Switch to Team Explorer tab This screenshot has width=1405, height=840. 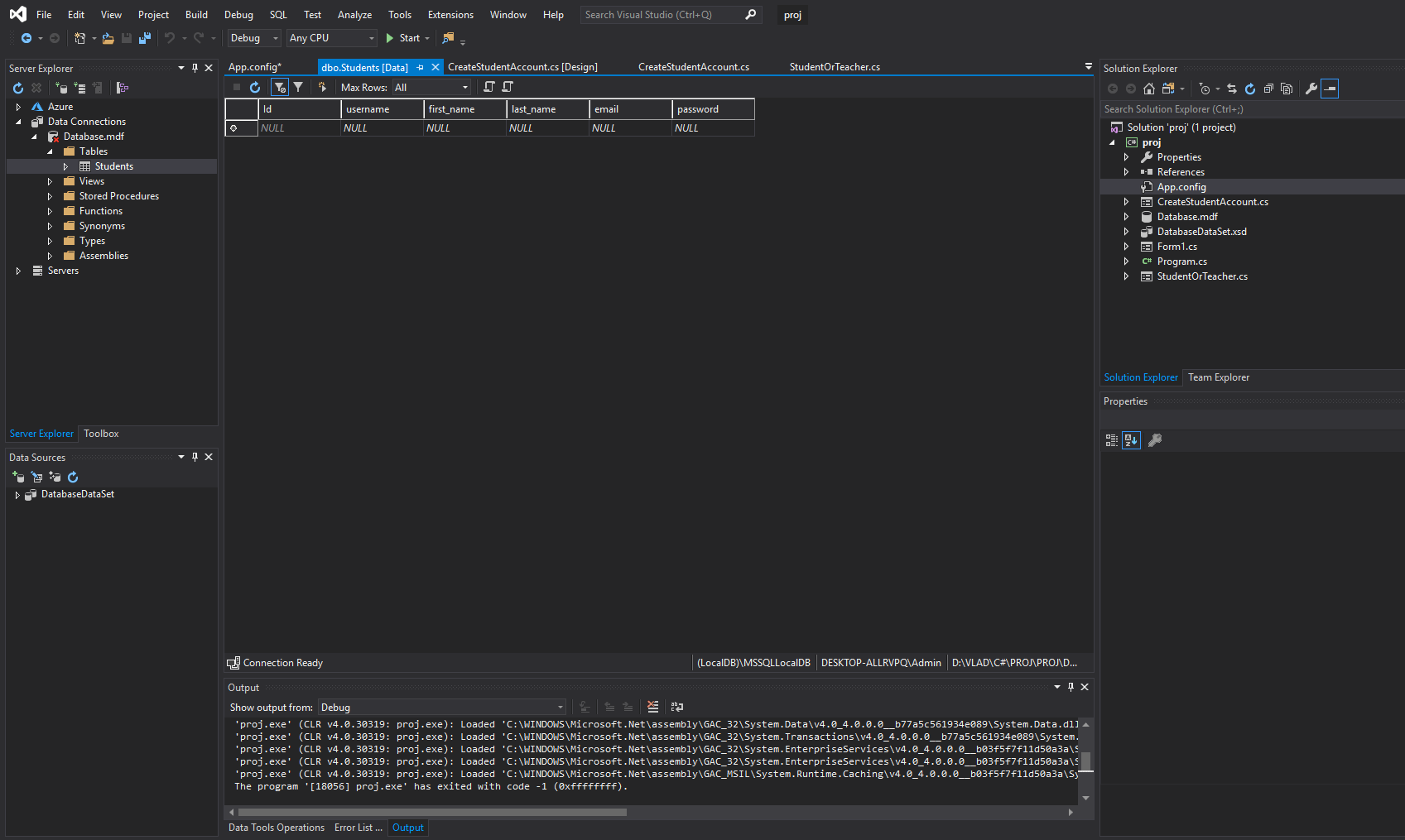(1219, 377)
